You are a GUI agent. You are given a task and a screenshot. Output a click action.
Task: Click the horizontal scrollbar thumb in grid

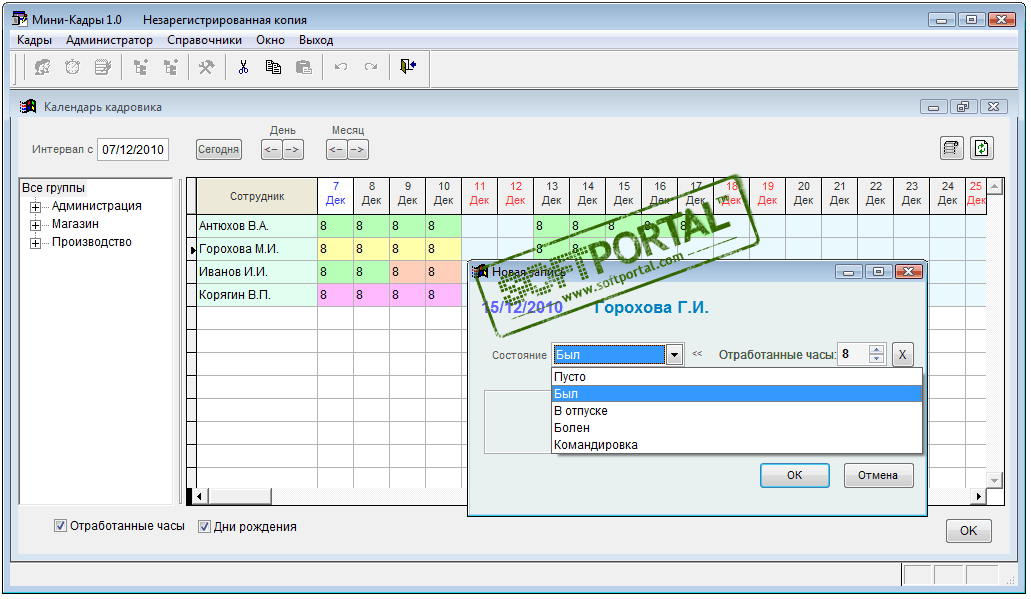pos(240,496)
